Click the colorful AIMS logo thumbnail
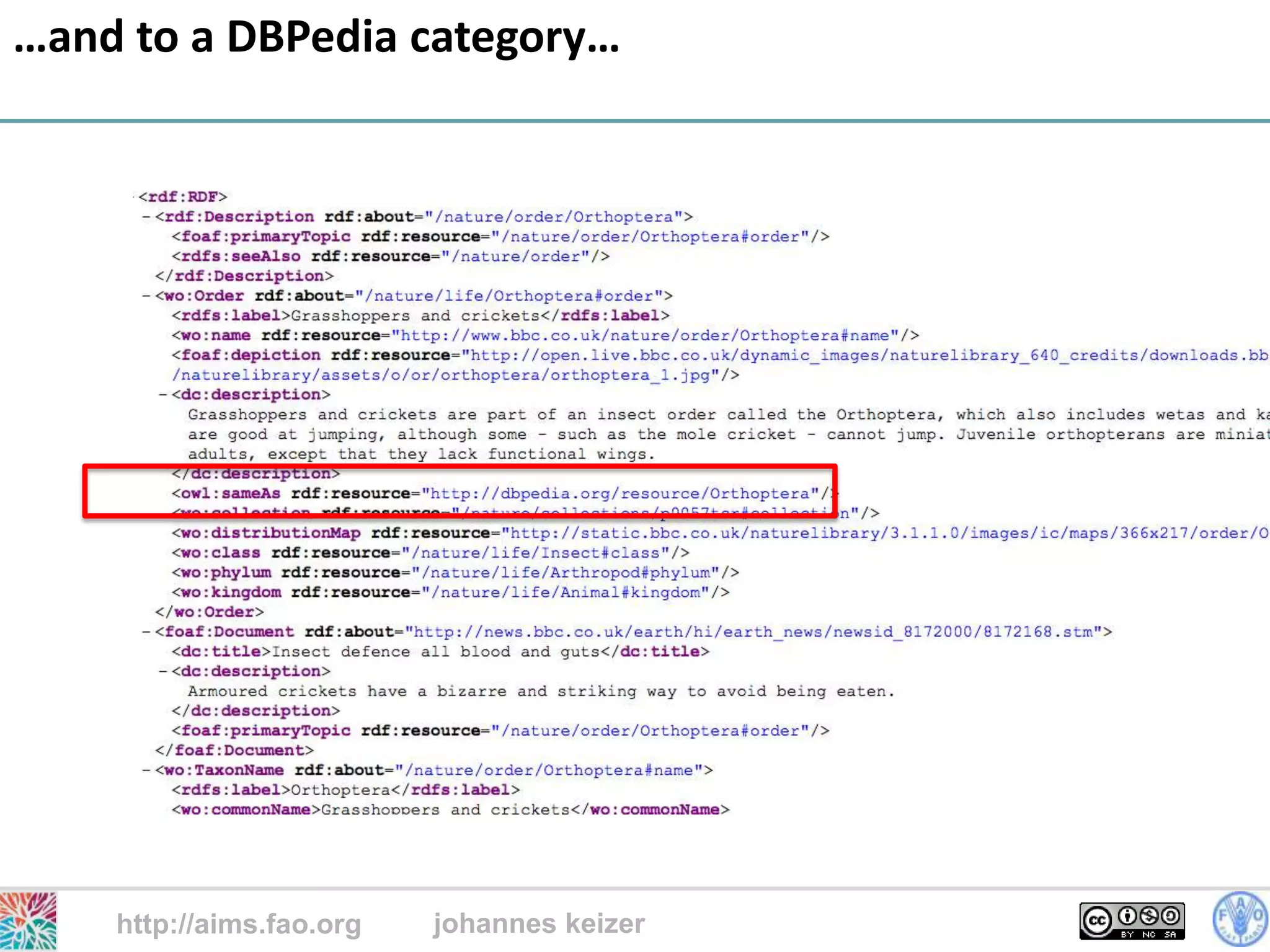 [28, 922]
